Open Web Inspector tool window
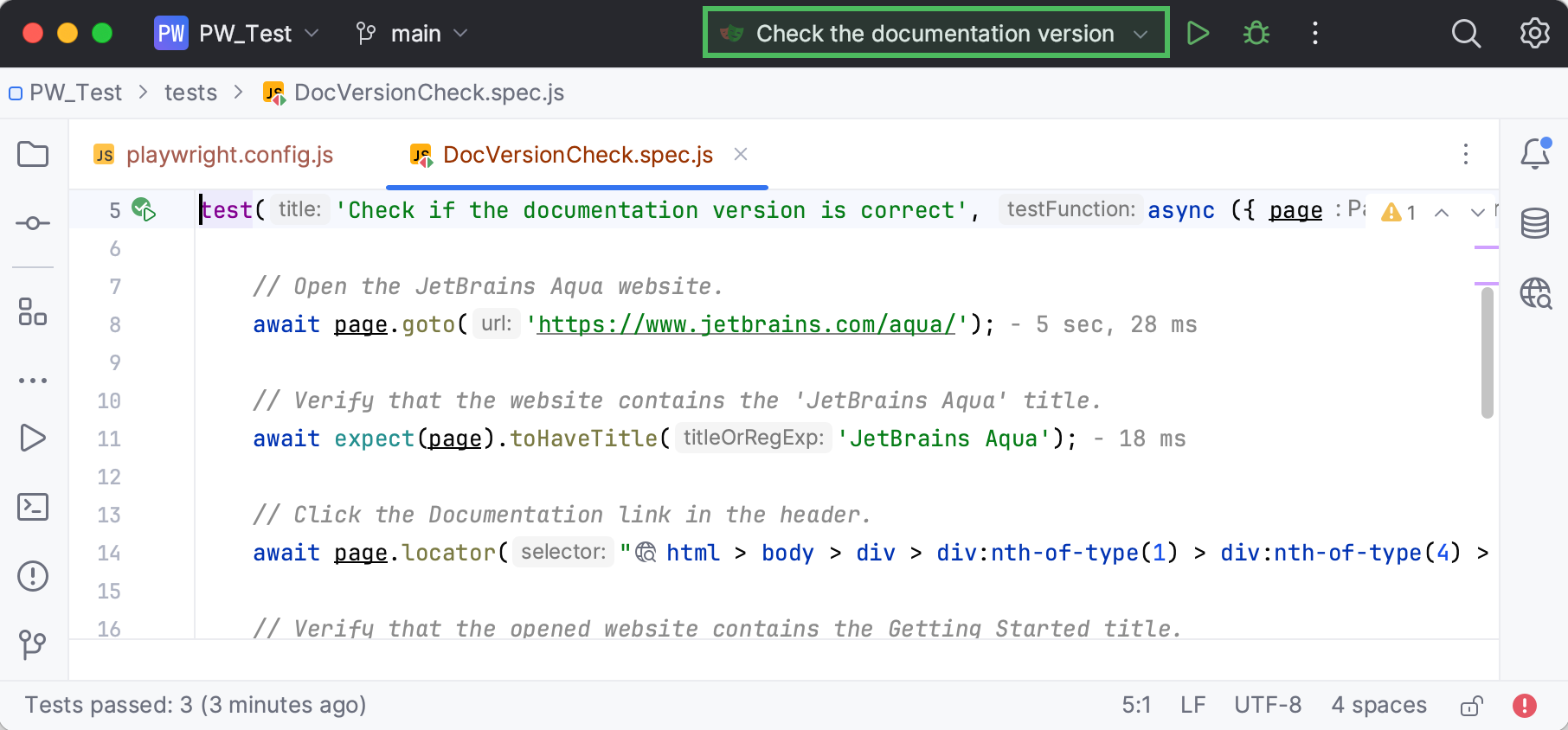Screen dimensions: 1568x730 pos(1536,293)
